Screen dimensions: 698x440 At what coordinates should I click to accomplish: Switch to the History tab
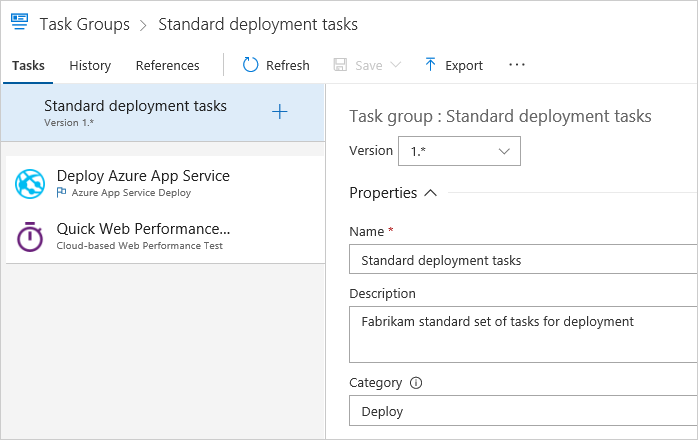[90, 65]
